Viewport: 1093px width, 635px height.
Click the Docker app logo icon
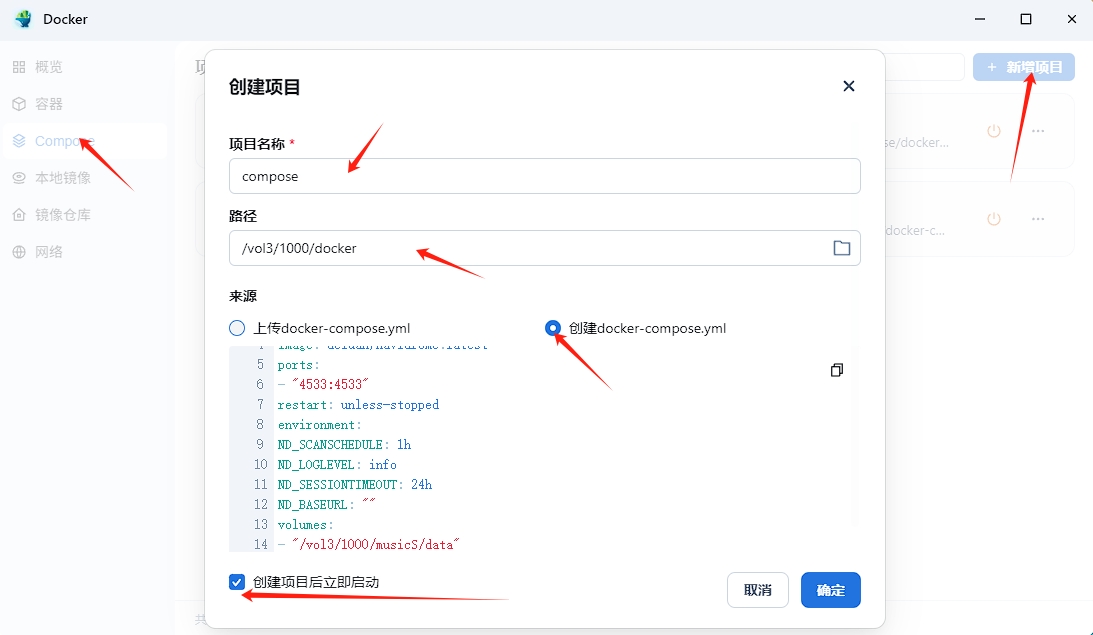pyautogui.click(x=23, y=19)
